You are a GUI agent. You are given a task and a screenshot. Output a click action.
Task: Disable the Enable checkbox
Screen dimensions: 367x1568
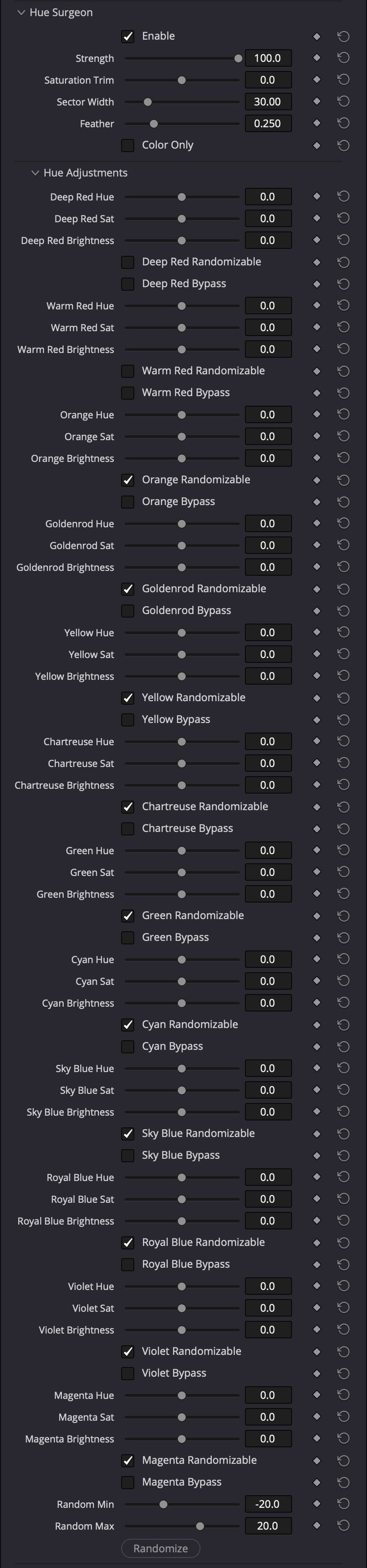click(x=128, y=36)
